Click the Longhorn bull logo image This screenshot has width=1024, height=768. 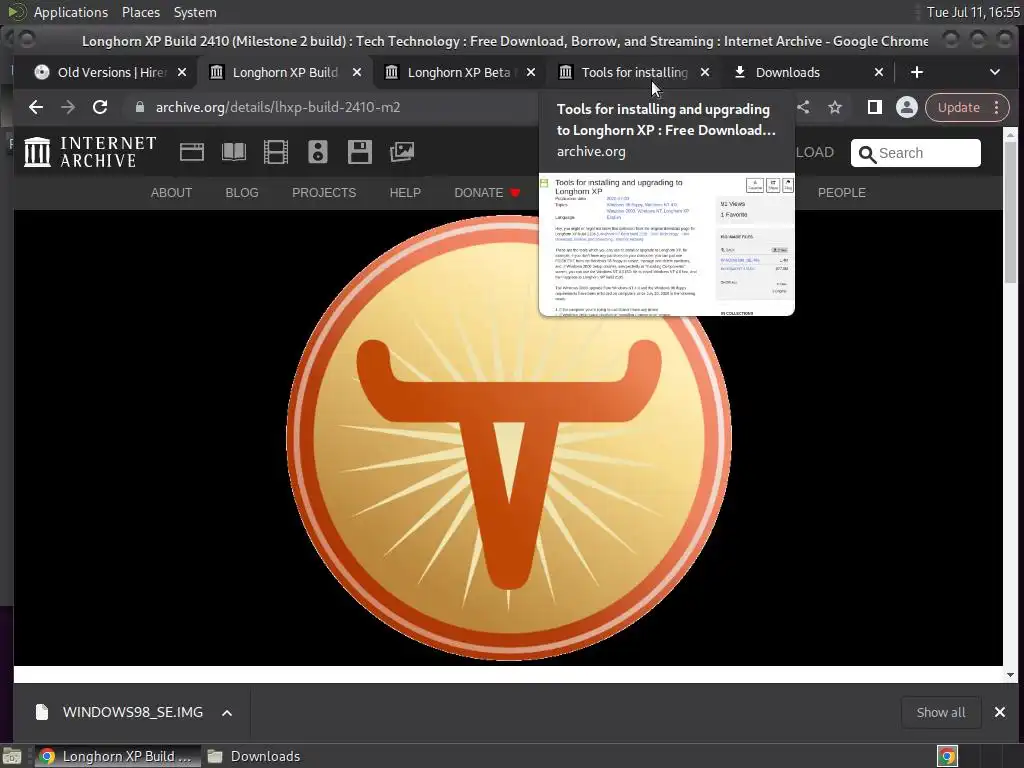tap(509, 438)
